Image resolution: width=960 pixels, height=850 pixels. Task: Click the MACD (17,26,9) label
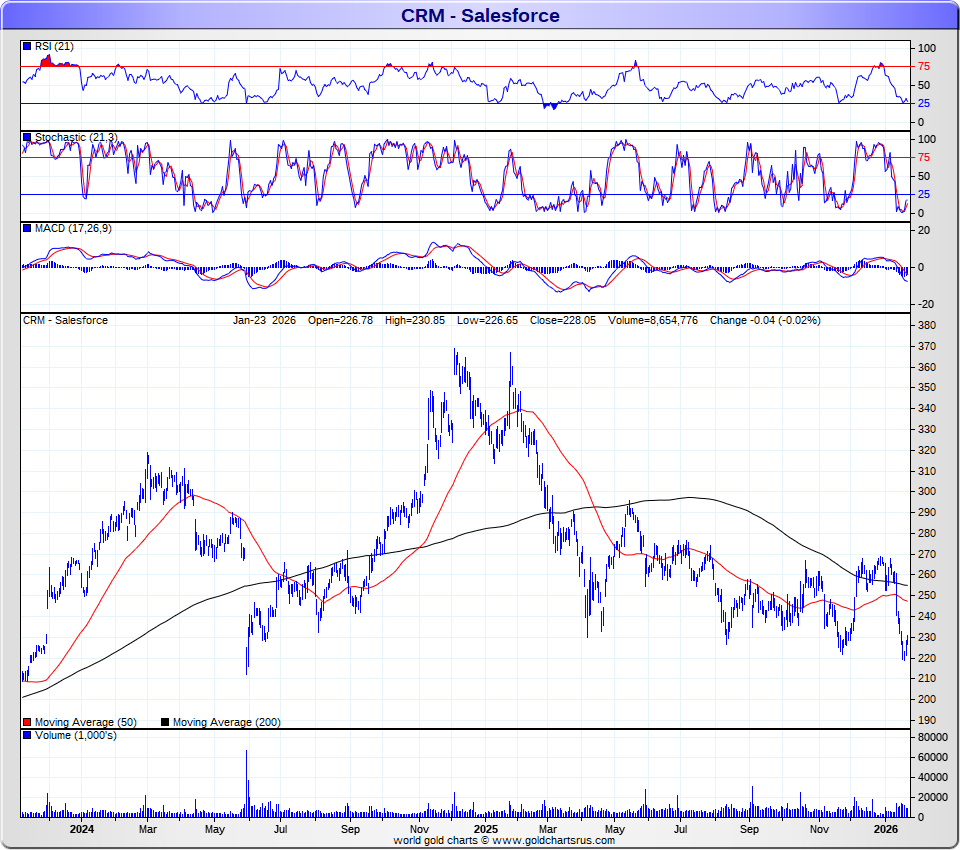coord(73,228)
